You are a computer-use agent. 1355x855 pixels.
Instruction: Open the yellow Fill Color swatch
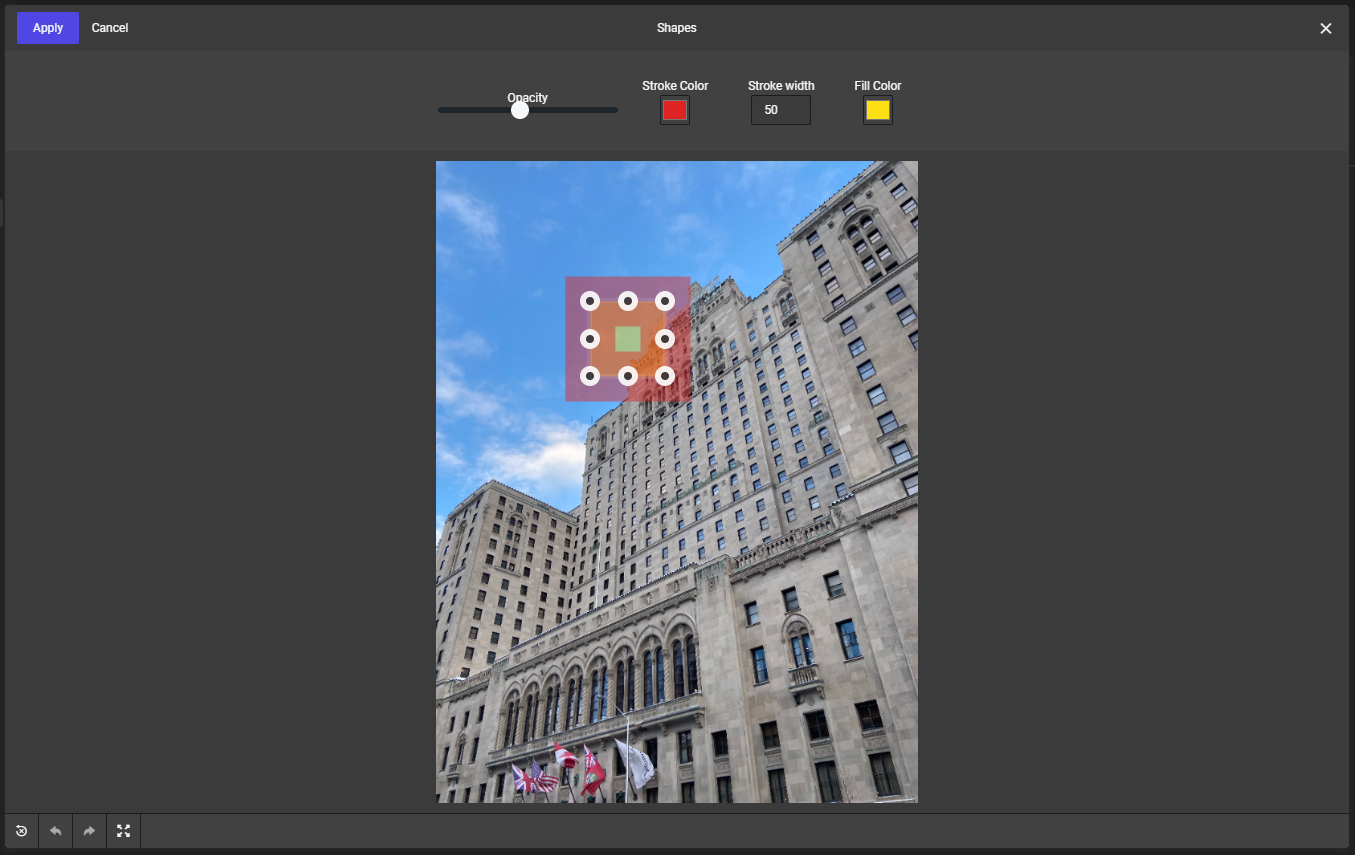[x=878, y=110]
